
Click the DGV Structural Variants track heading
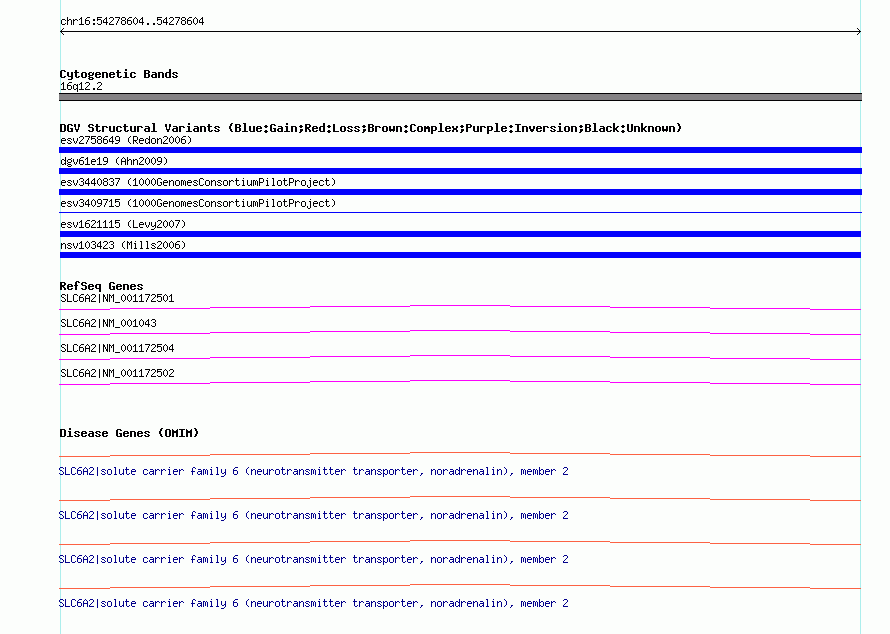[x=371, y=128]
